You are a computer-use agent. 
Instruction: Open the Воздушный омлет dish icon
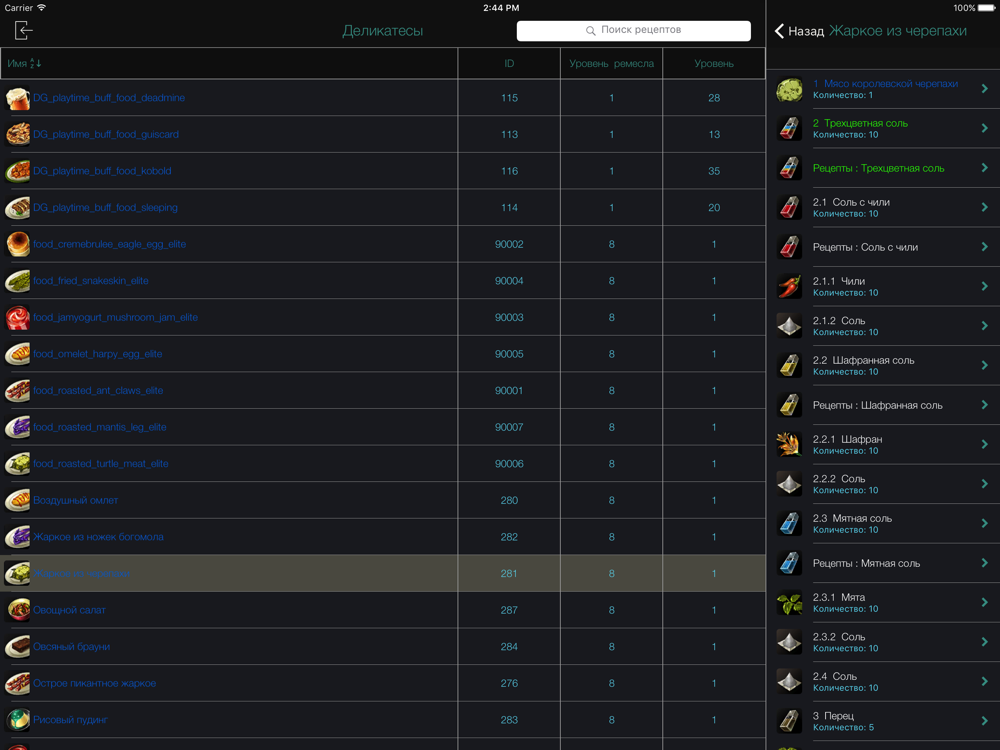coord(18,500)
